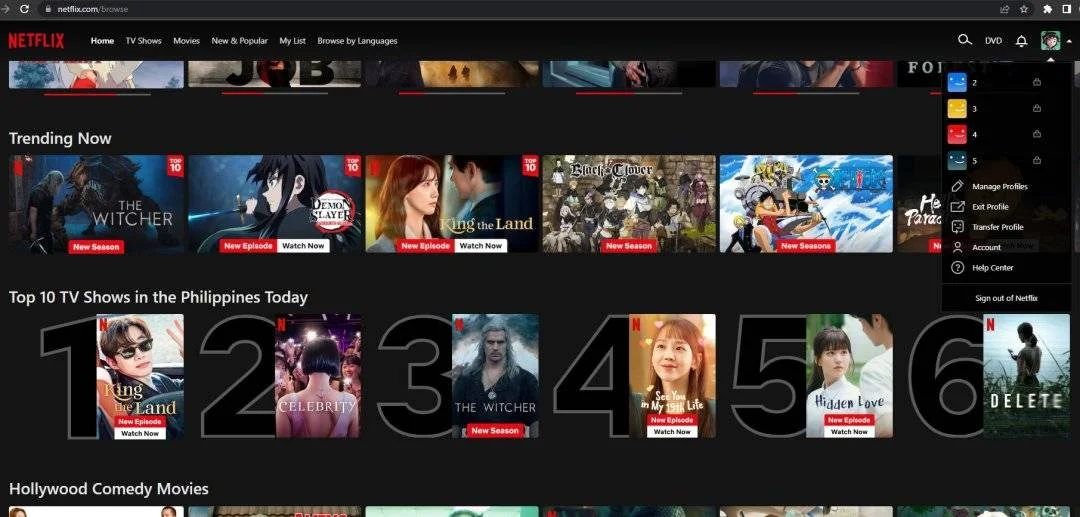Open rank 5 Hidden Love poster
The height and width of the screenshot is (517, 1080).
tap(849, 376)
